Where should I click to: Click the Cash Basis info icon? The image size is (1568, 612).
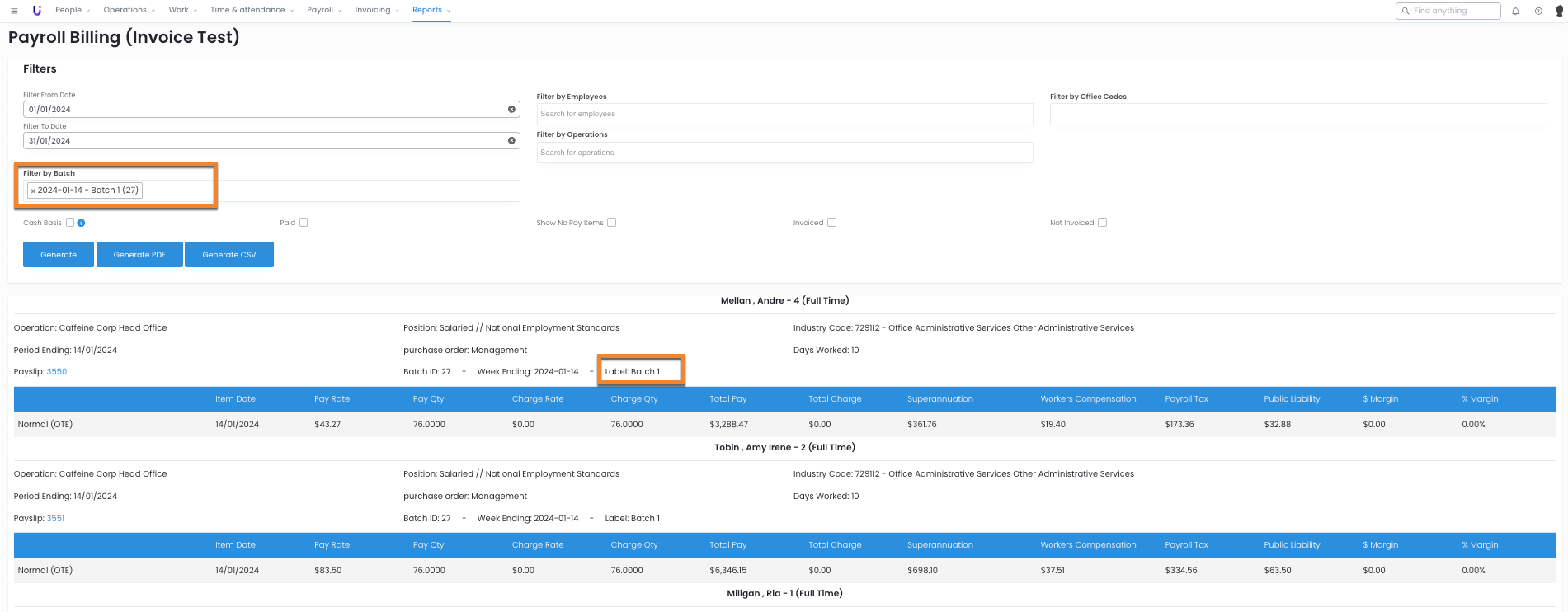click(81, 223)
